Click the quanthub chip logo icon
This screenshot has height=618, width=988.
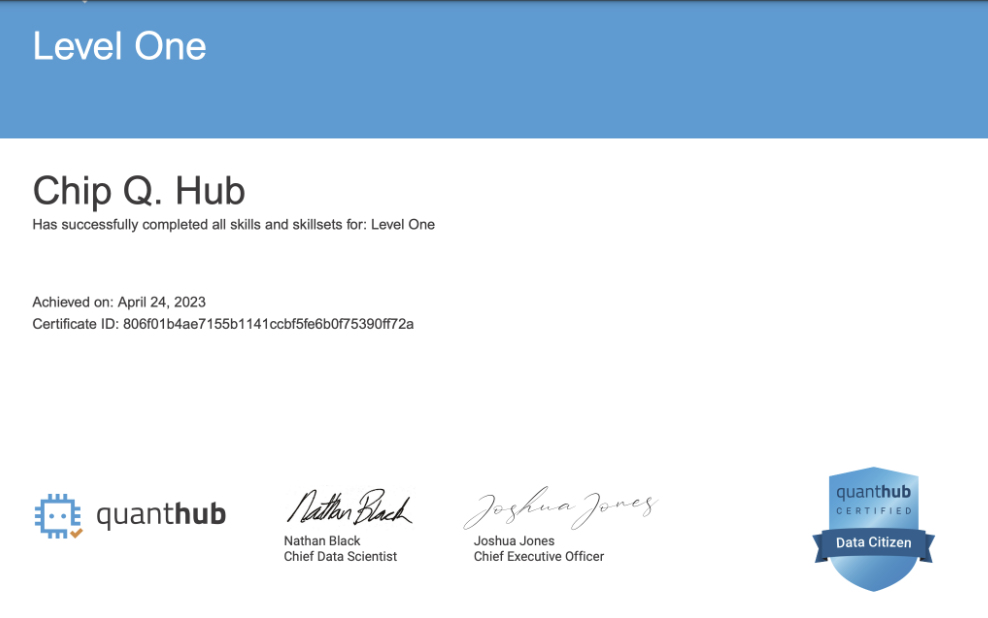pos(56,514)
